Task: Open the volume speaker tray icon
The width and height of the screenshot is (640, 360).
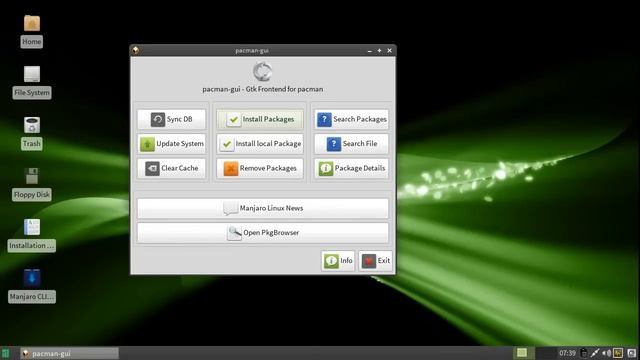Action: (607, 353)
